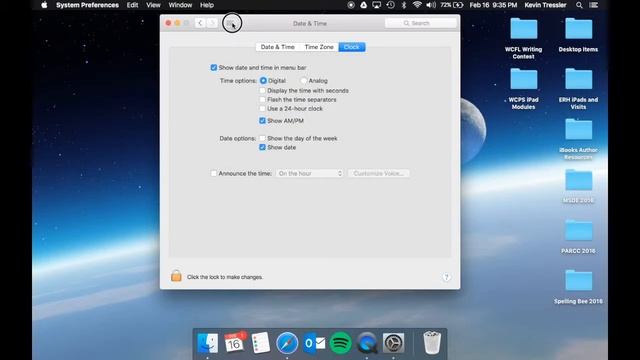The height and width of the screenshot is (360, 640).
Task: Click the lock to make changes
Action: click(176, 276)
